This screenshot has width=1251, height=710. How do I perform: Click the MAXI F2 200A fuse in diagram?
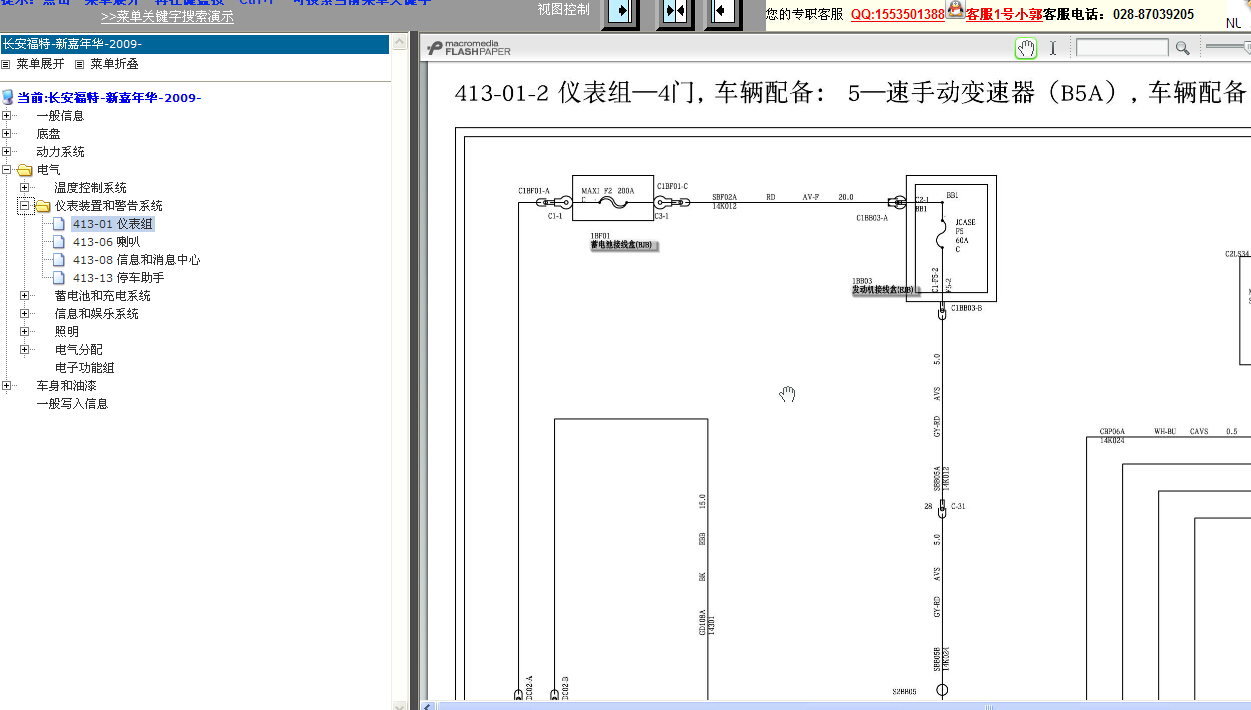(x=613, y=198)
